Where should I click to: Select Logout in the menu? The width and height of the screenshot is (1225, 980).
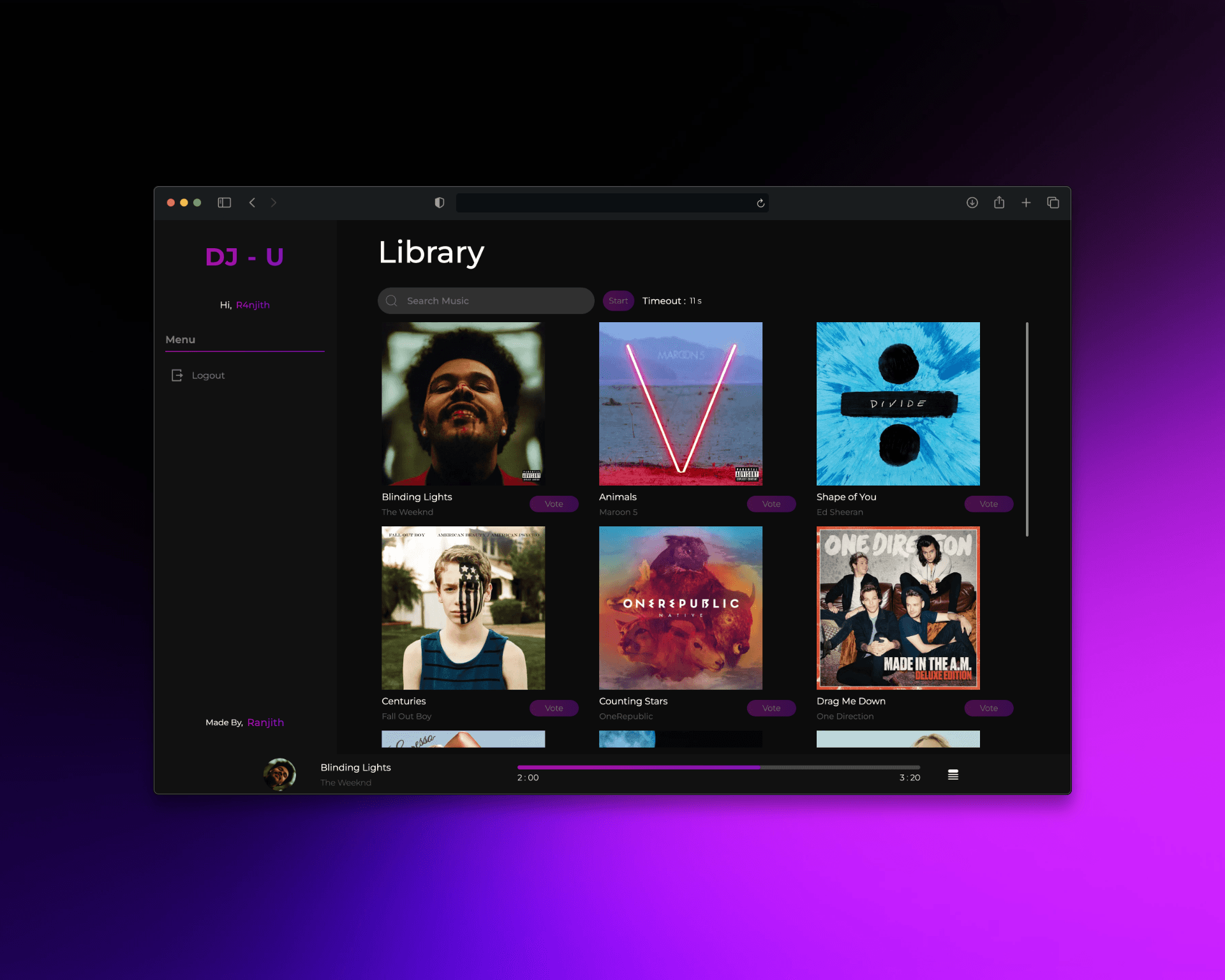208,375
